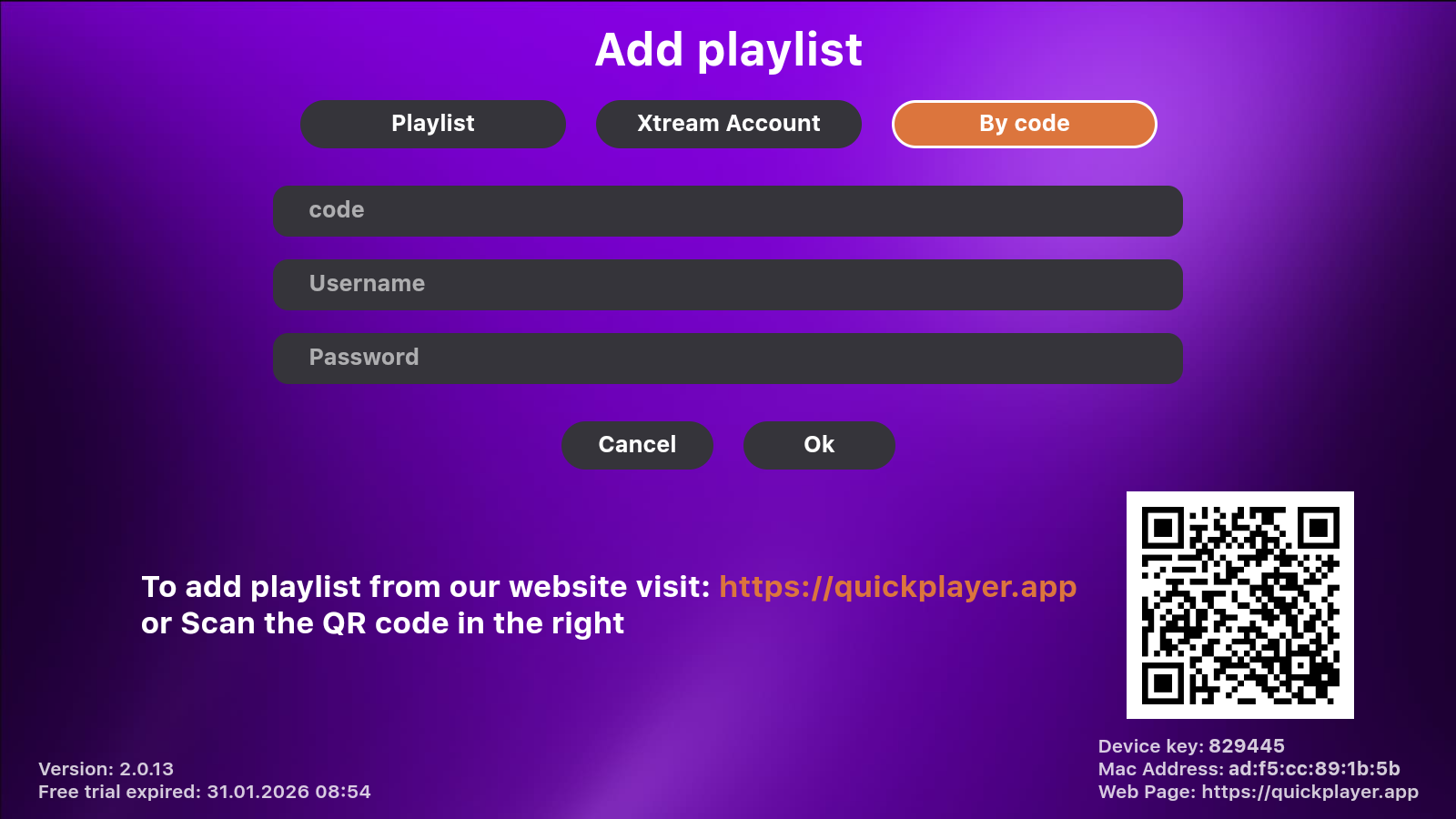Select the Password field

(x=728, y=359)
